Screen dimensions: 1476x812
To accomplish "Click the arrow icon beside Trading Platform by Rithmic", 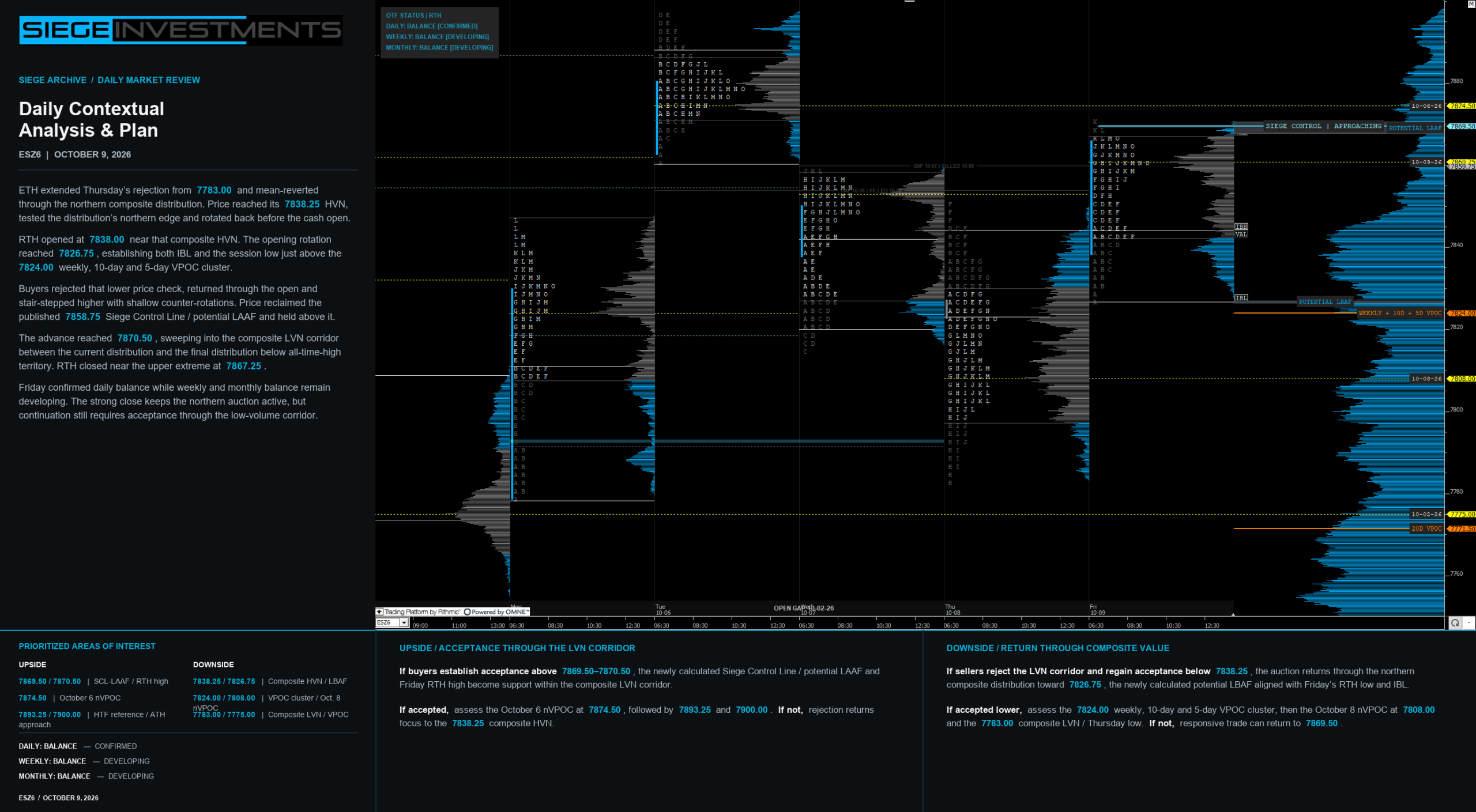I will 379,612.
